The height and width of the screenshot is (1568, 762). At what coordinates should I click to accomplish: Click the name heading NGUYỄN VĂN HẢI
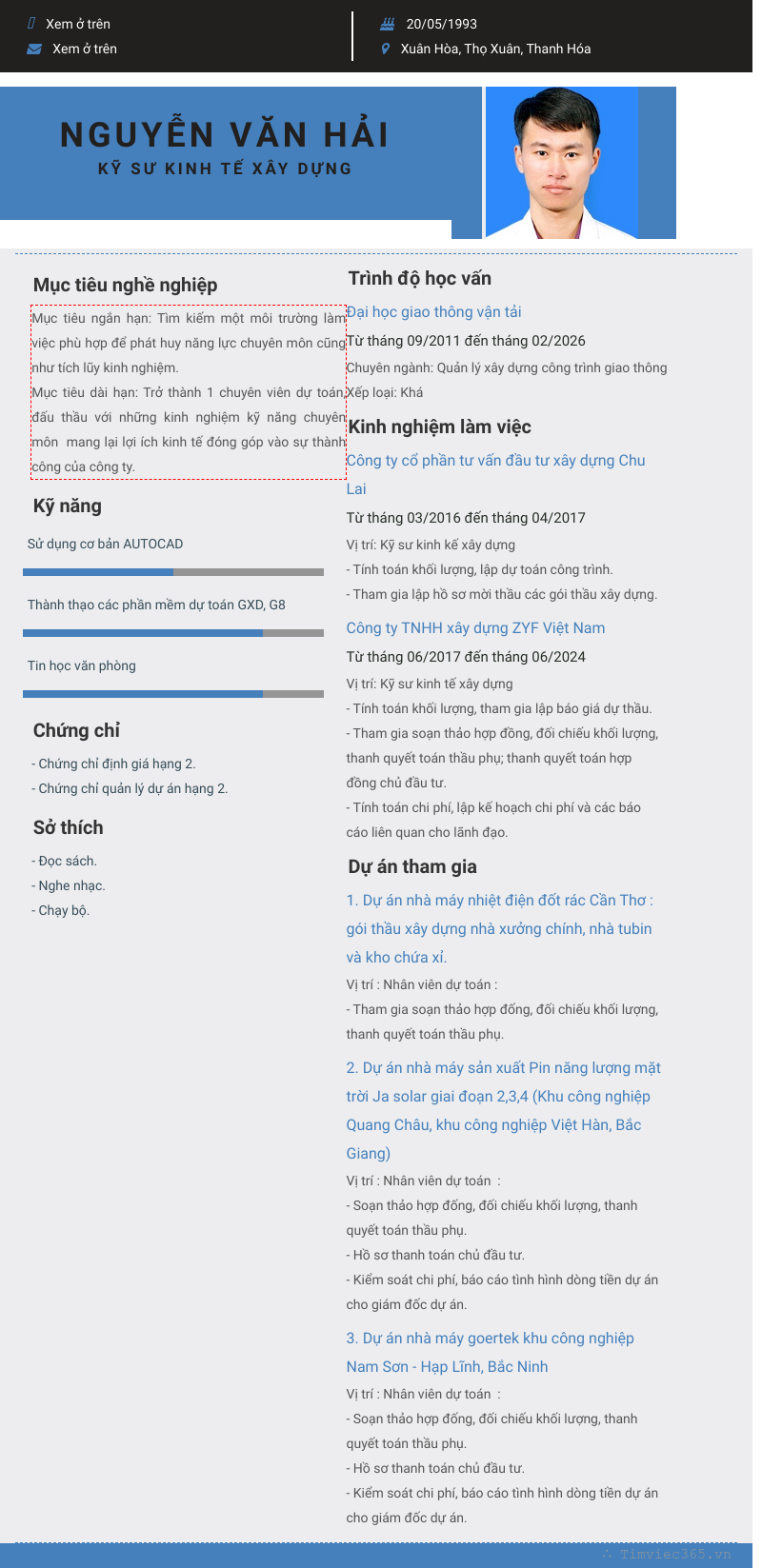[225, 135]
